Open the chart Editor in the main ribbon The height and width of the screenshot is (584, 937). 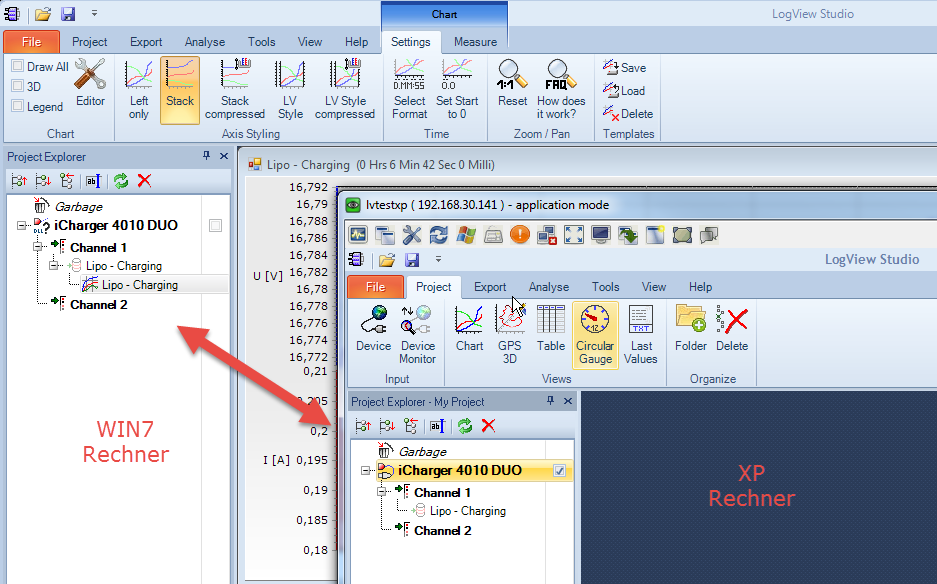(x=90, y=83)
